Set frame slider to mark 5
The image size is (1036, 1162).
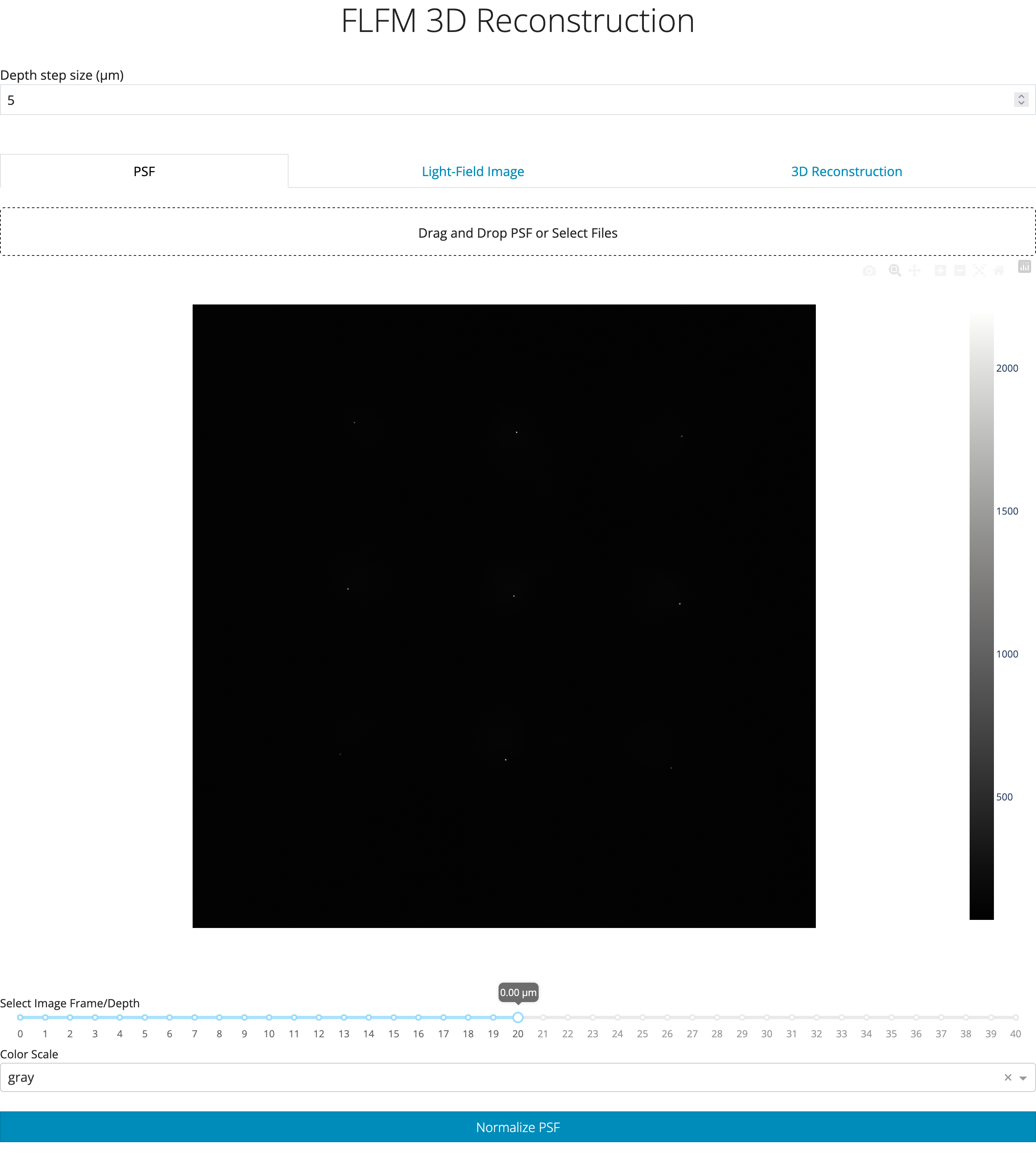click(x=144, y=1017)
